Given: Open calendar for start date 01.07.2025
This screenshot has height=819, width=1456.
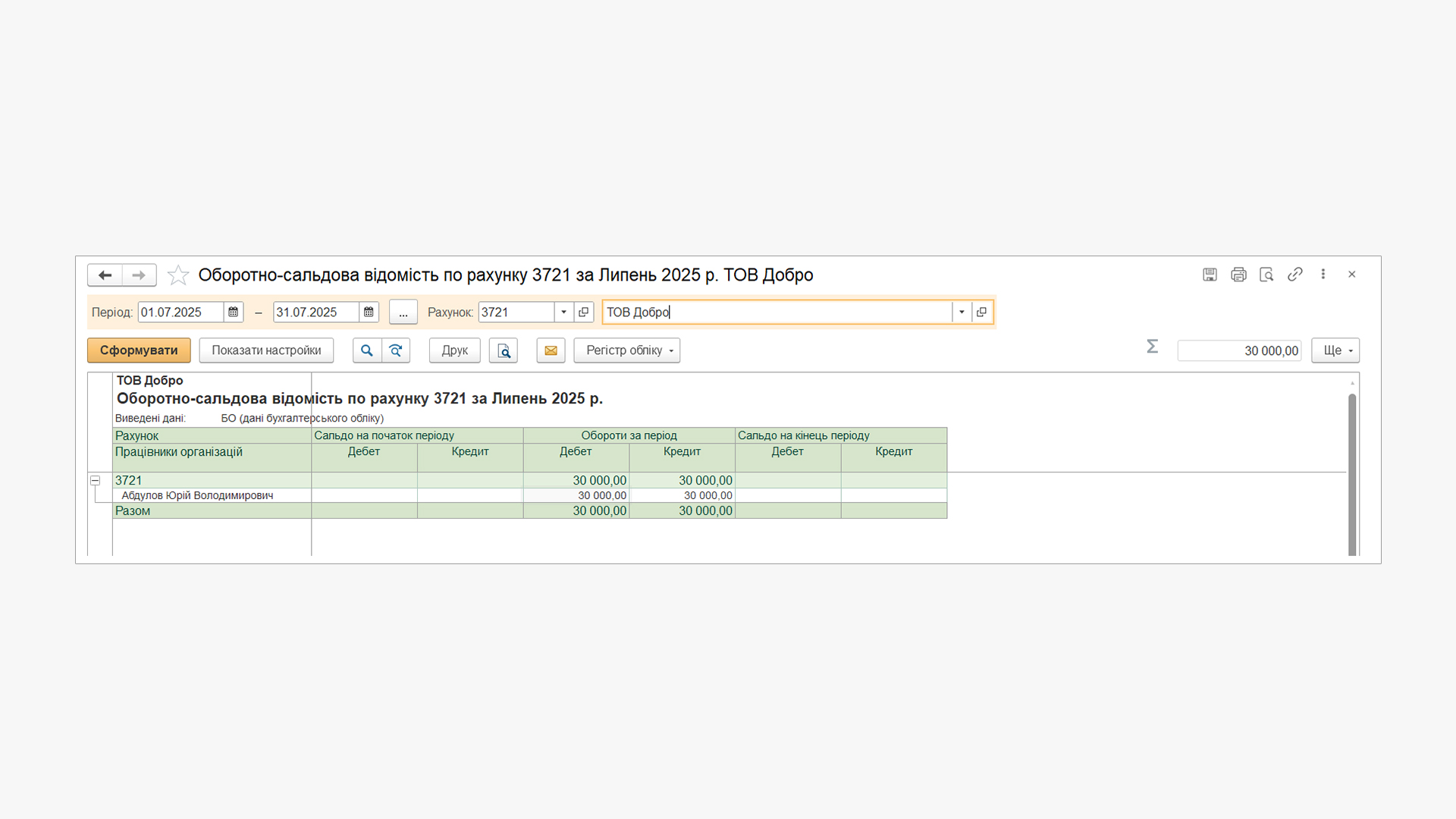Looking at the screenshot, I should click(234, 312).
